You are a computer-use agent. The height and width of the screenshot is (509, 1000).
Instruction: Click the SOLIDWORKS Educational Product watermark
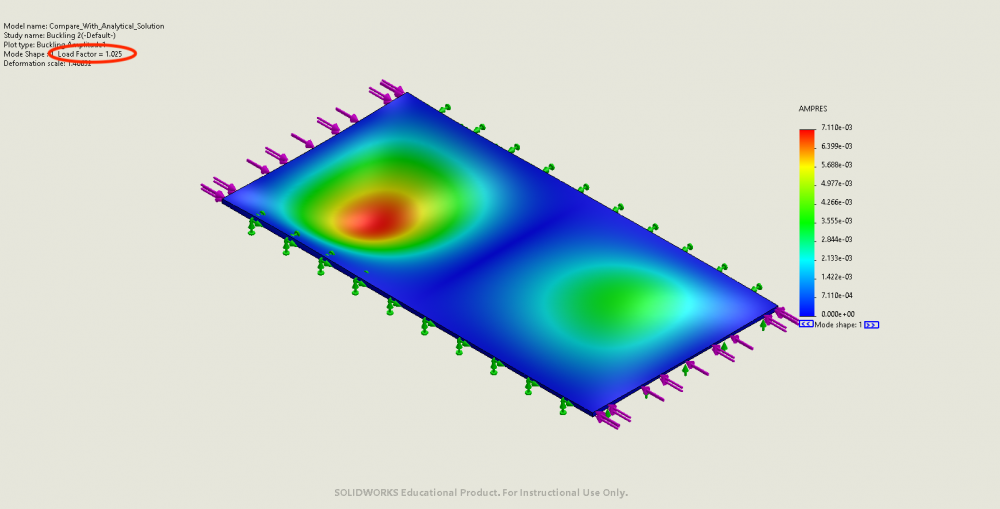click(x=480, y=493)
